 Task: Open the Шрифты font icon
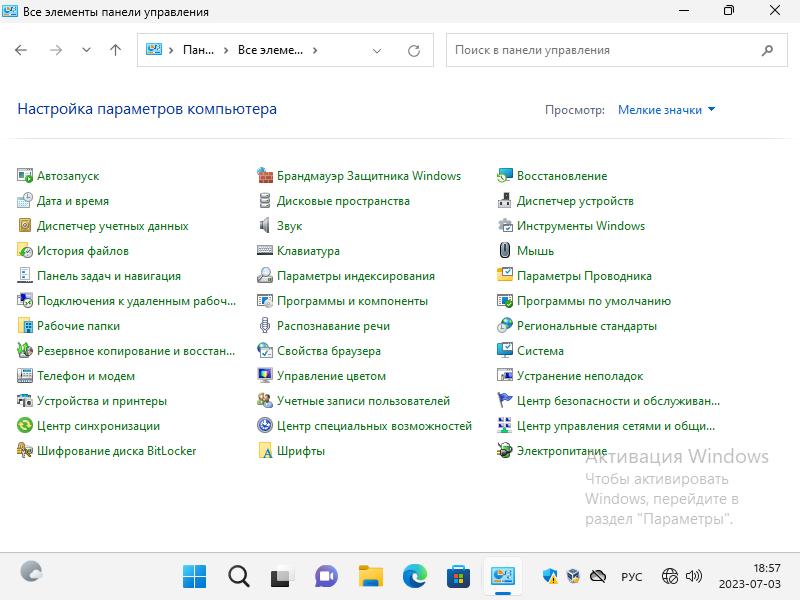pyautogui.click(x=265, y=451)
